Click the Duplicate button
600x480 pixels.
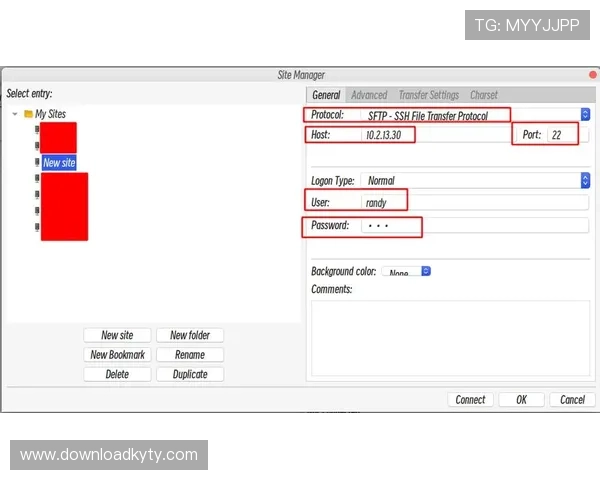point(190,374)
